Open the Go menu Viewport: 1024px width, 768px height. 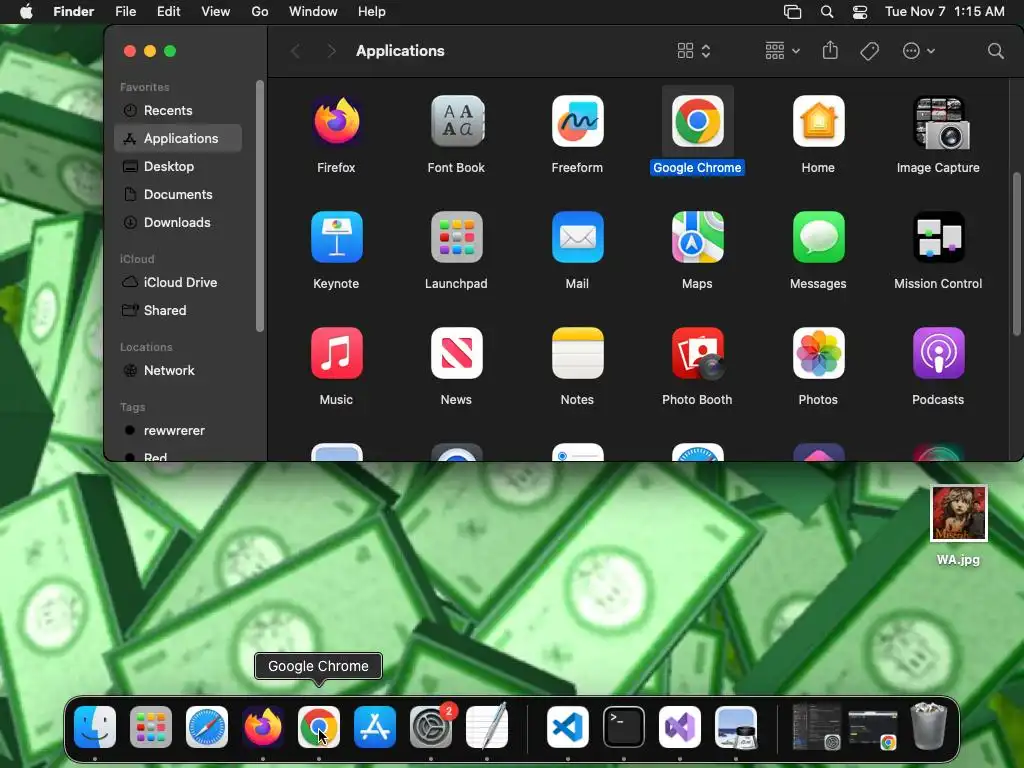(260, 12)
